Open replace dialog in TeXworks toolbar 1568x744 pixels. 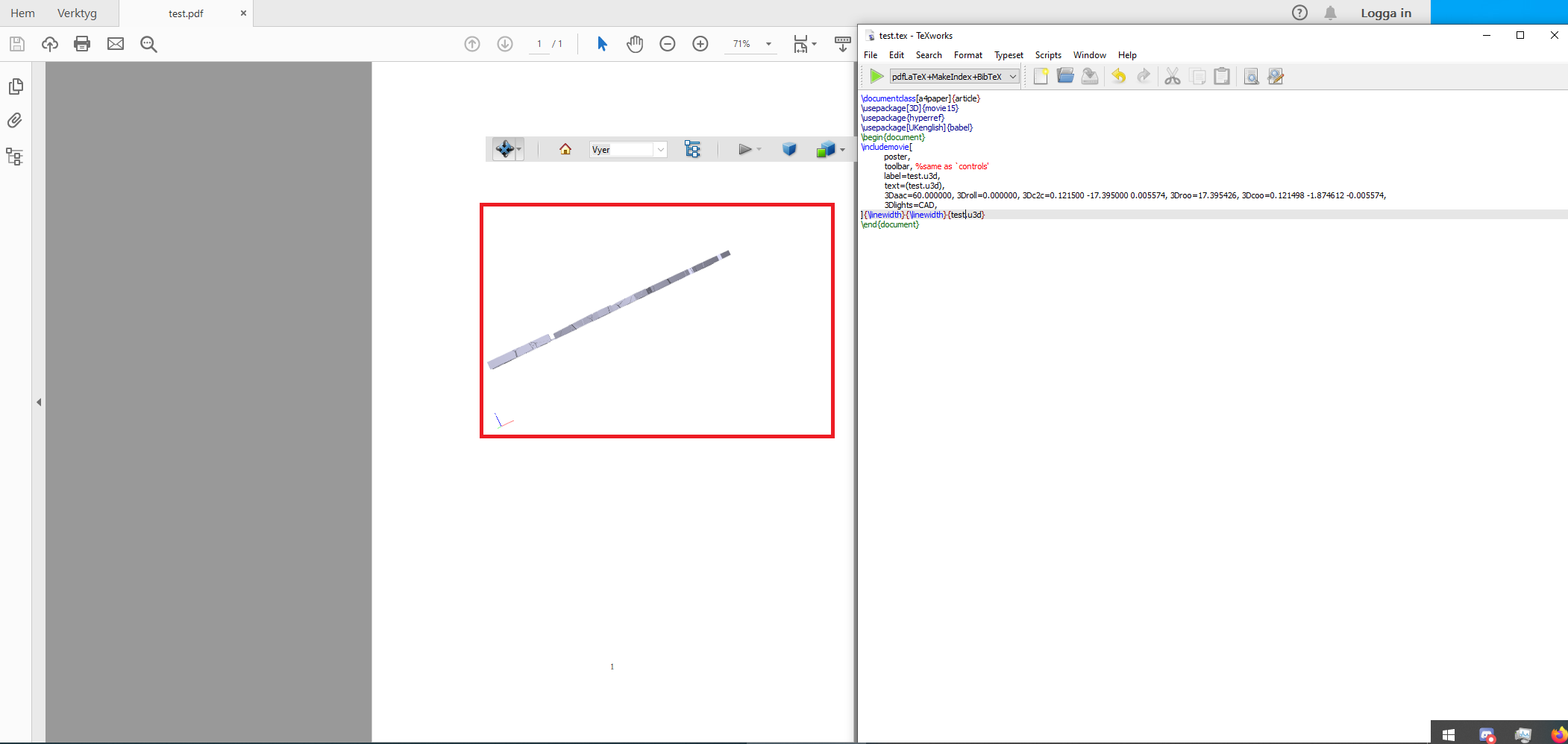coord(1276,76)
